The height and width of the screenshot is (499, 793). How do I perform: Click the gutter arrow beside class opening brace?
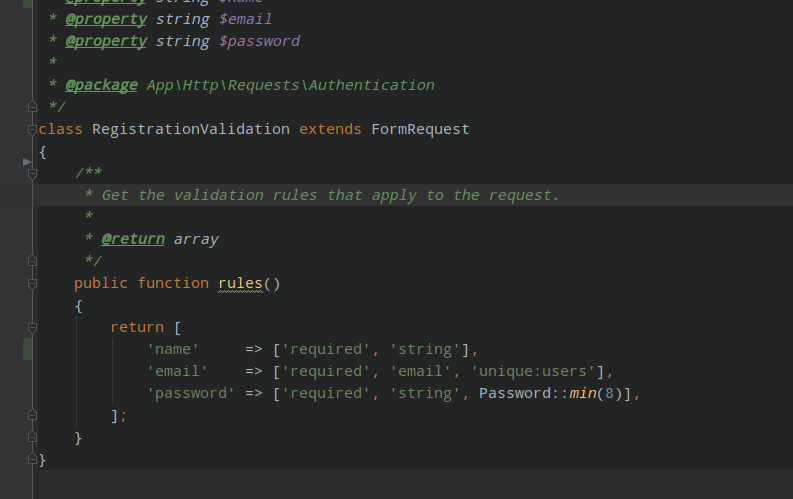27,162
